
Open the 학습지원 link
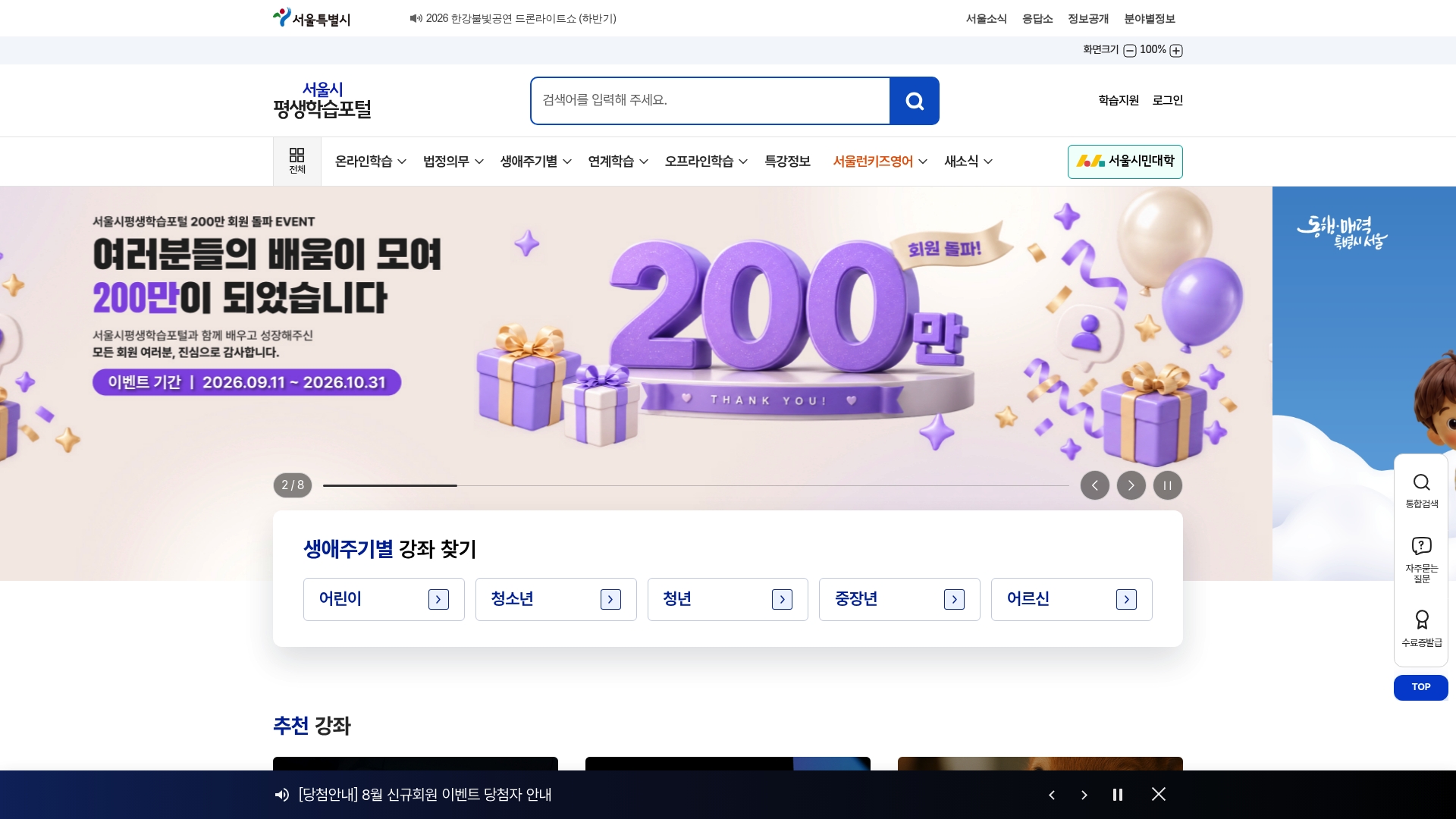pos(1119,100)
